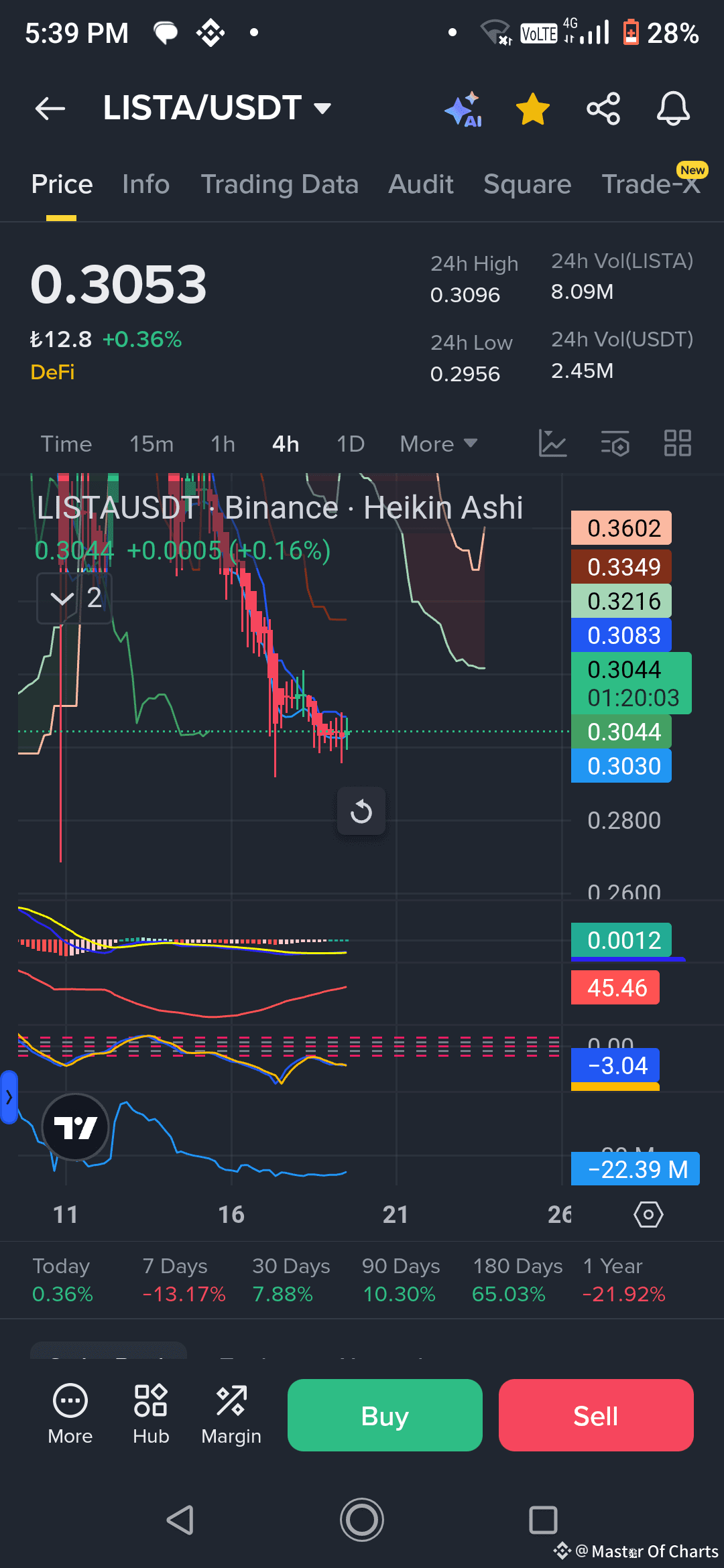This screenshot has height=1568, width=724.
Task: Tap the green Buy button
Action: (x=385, y=1415)
